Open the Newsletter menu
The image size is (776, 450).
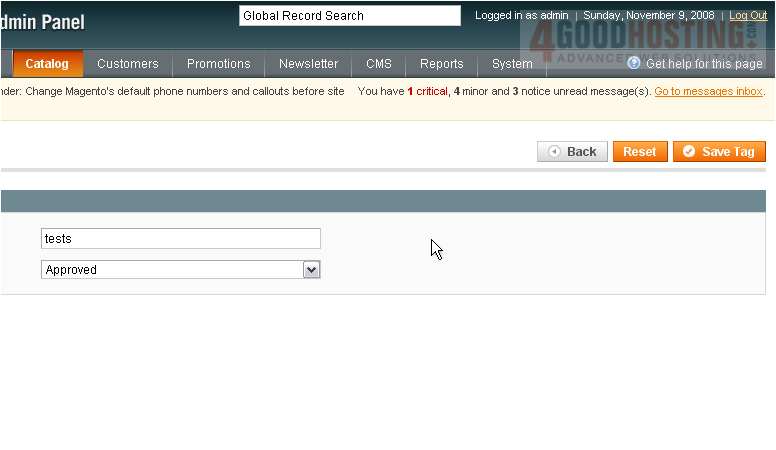[x=308, y=64]
